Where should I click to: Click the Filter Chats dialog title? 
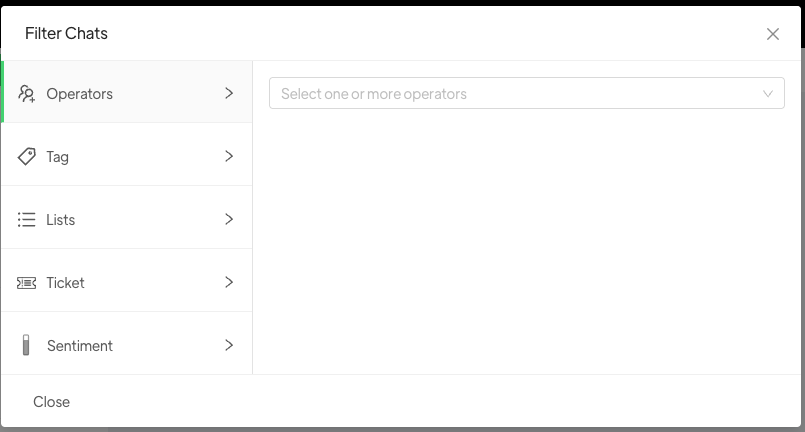[x=66, y=33]
